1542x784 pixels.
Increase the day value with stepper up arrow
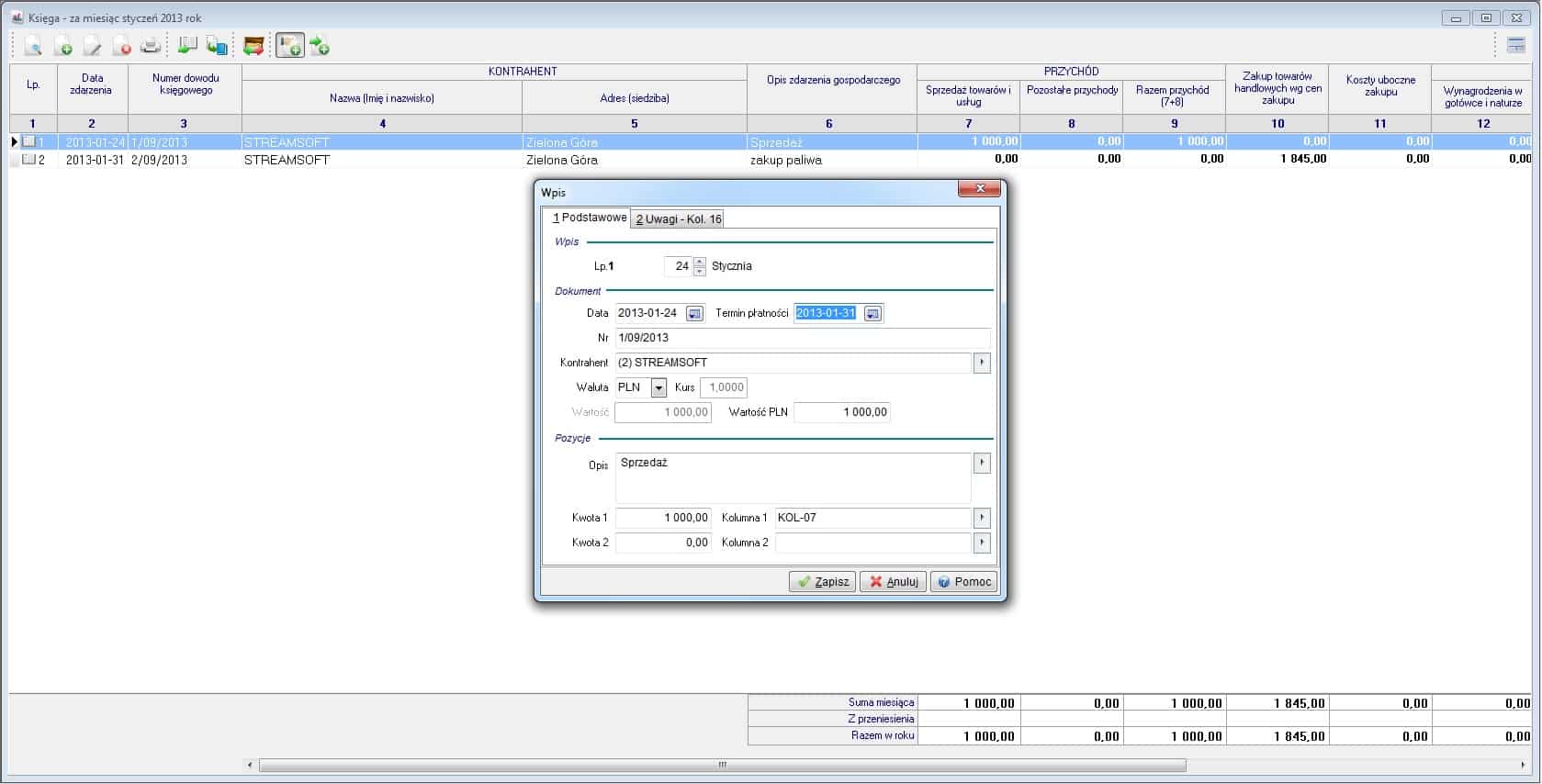point(700,262)
